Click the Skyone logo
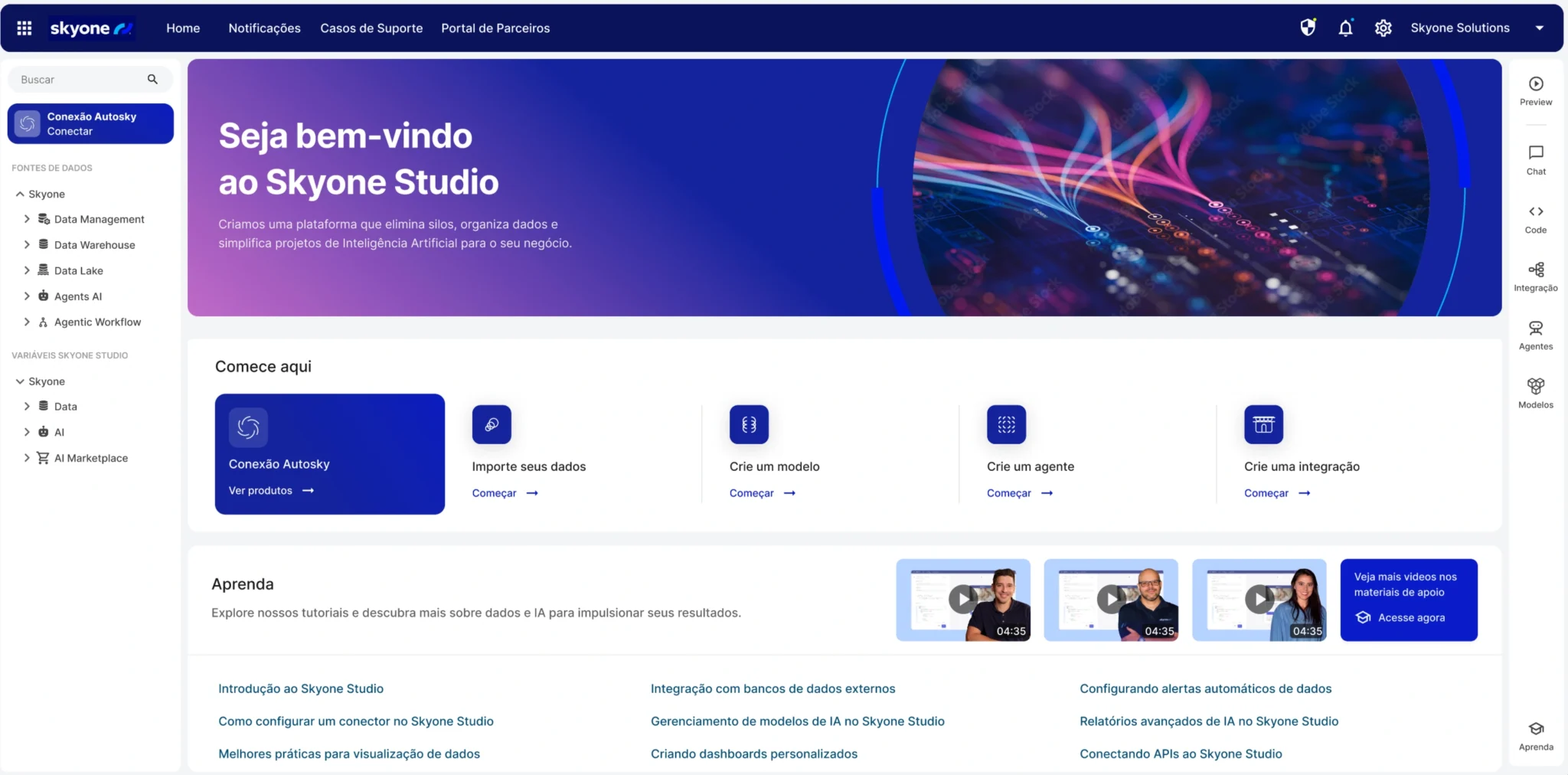This screenshot has height=775, width=1568. [x=92, y=28]
